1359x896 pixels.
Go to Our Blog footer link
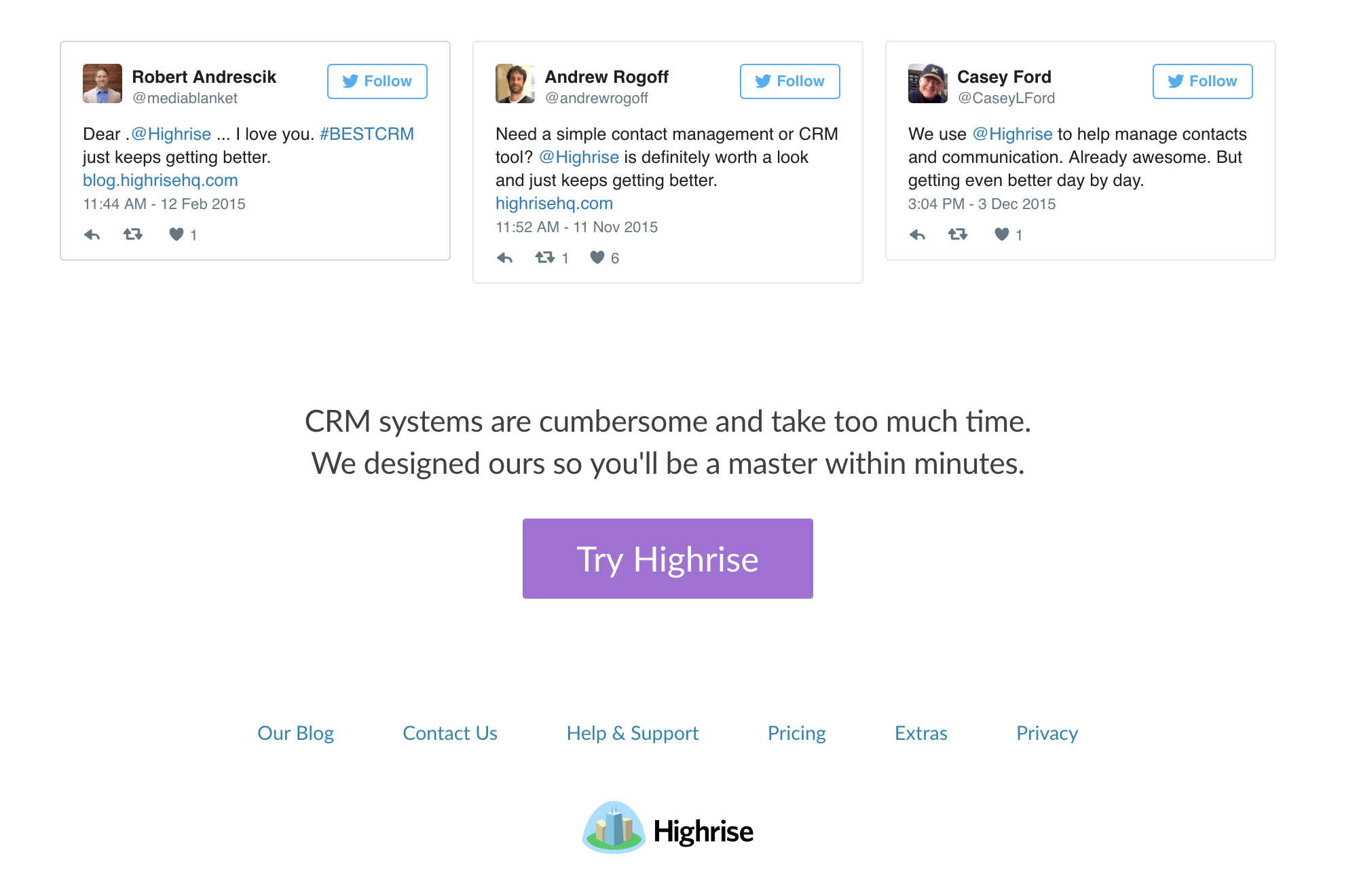(x=296, y=733)
